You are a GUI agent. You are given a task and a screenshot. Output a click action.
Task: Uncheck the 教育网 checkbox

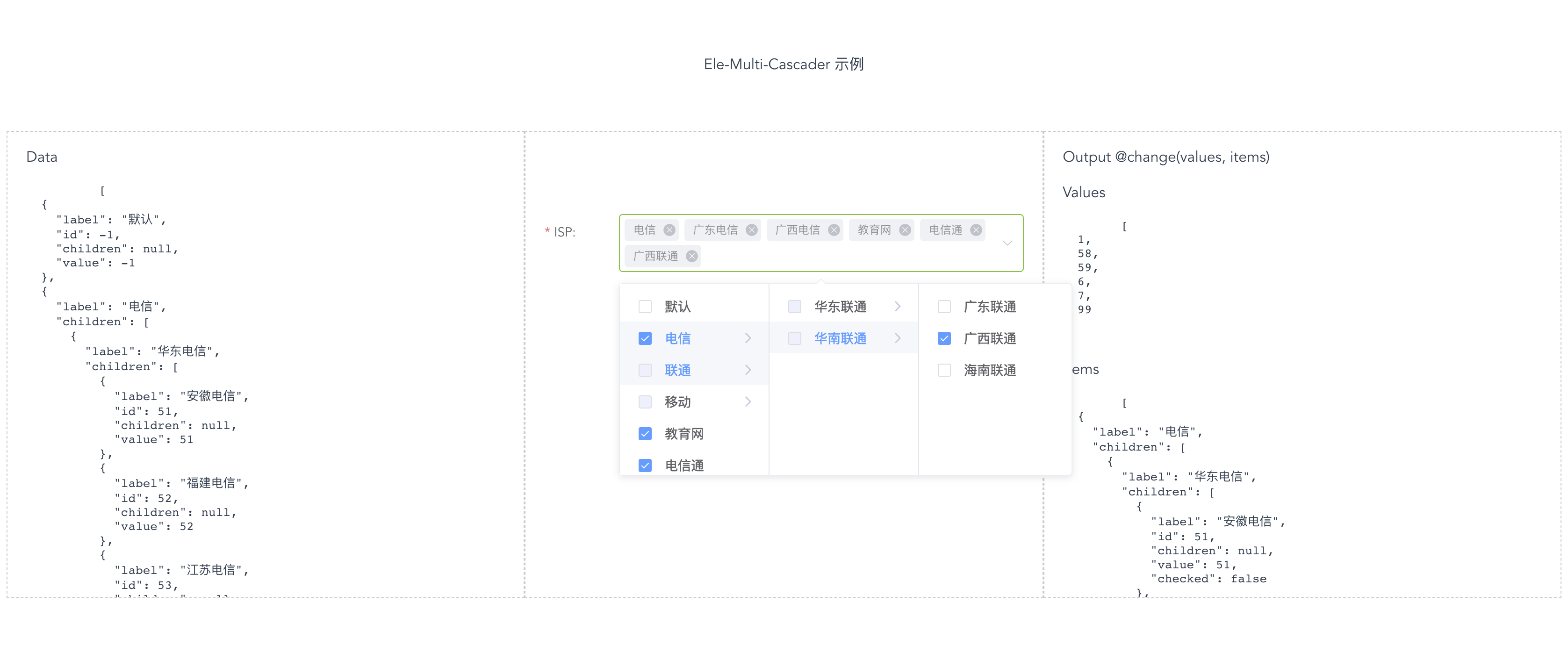click(x=645, y=434)
